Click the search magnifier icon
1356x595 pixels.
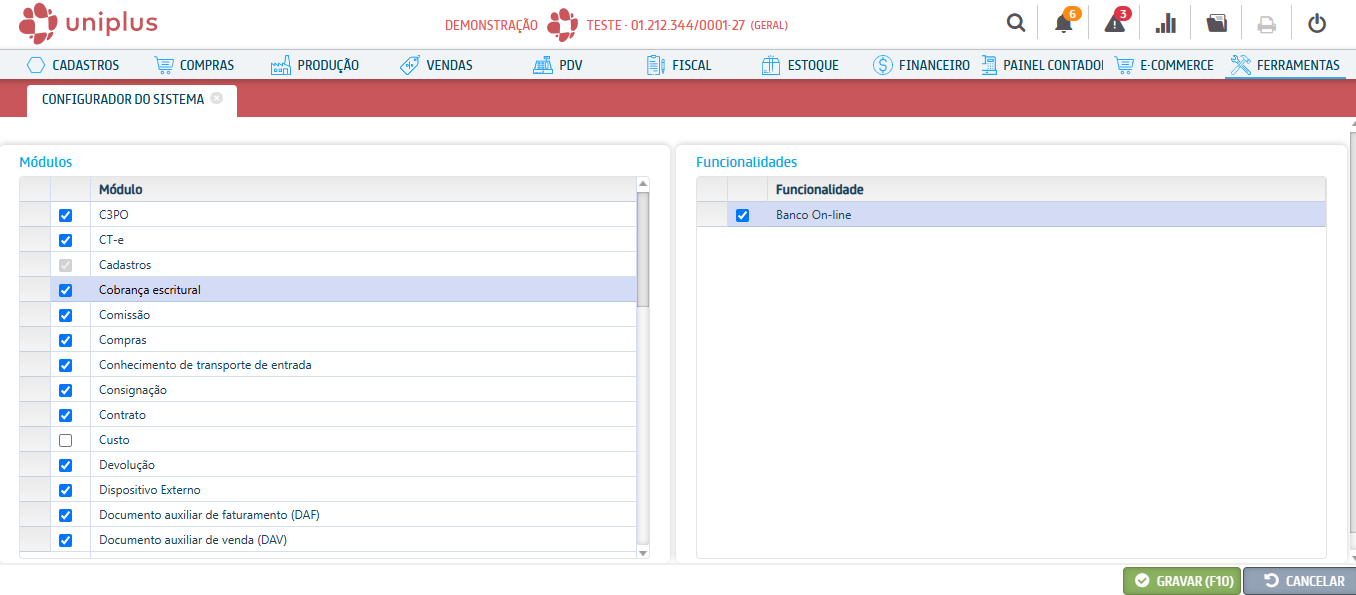point(1015,23)
